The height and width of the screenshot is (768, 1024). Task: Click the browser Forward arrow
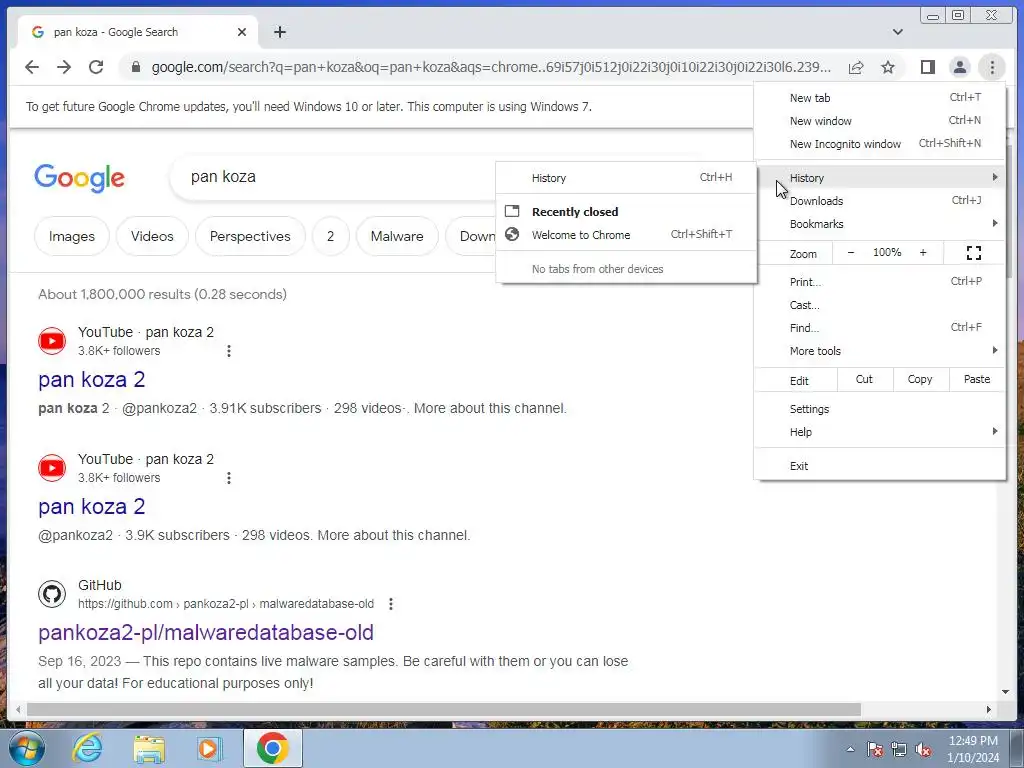[x=63, y=67]
